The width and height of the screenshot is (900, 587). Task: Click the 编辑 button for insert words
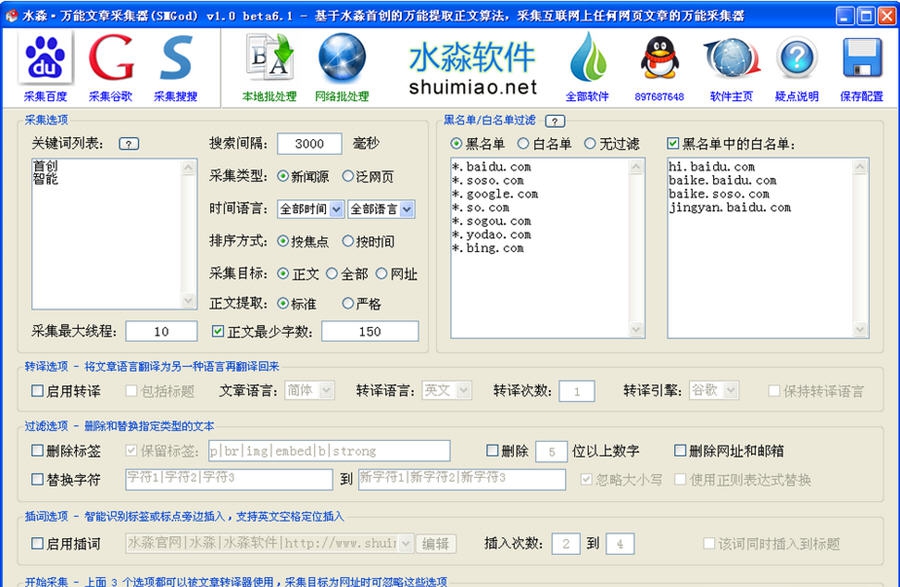pyautogui.click(x=436, y=543)
